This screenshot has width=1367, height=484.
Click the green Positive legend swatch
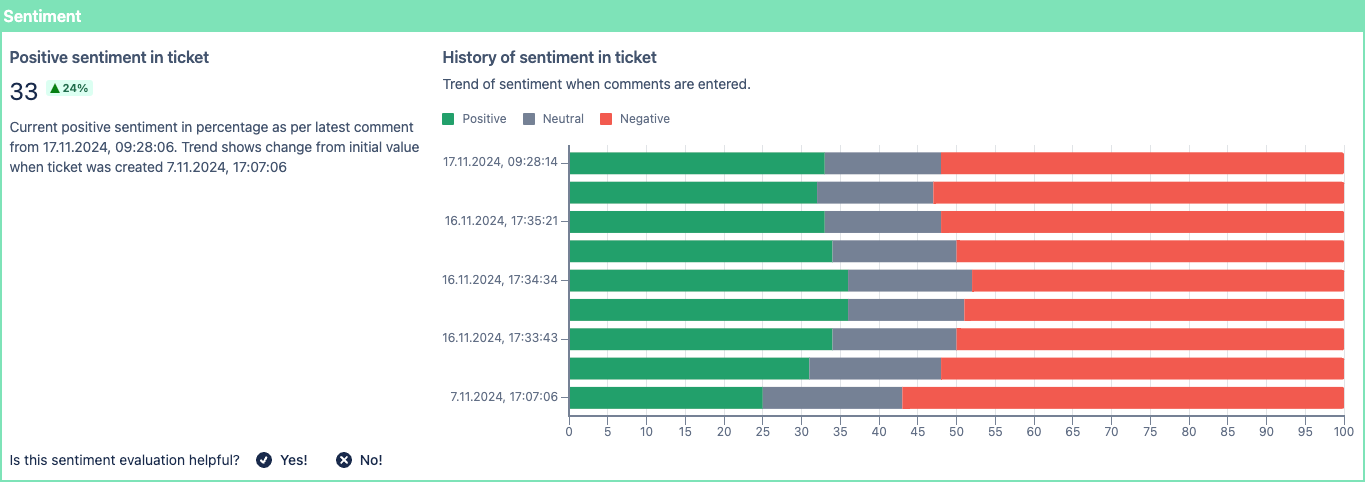pos(449,119)
